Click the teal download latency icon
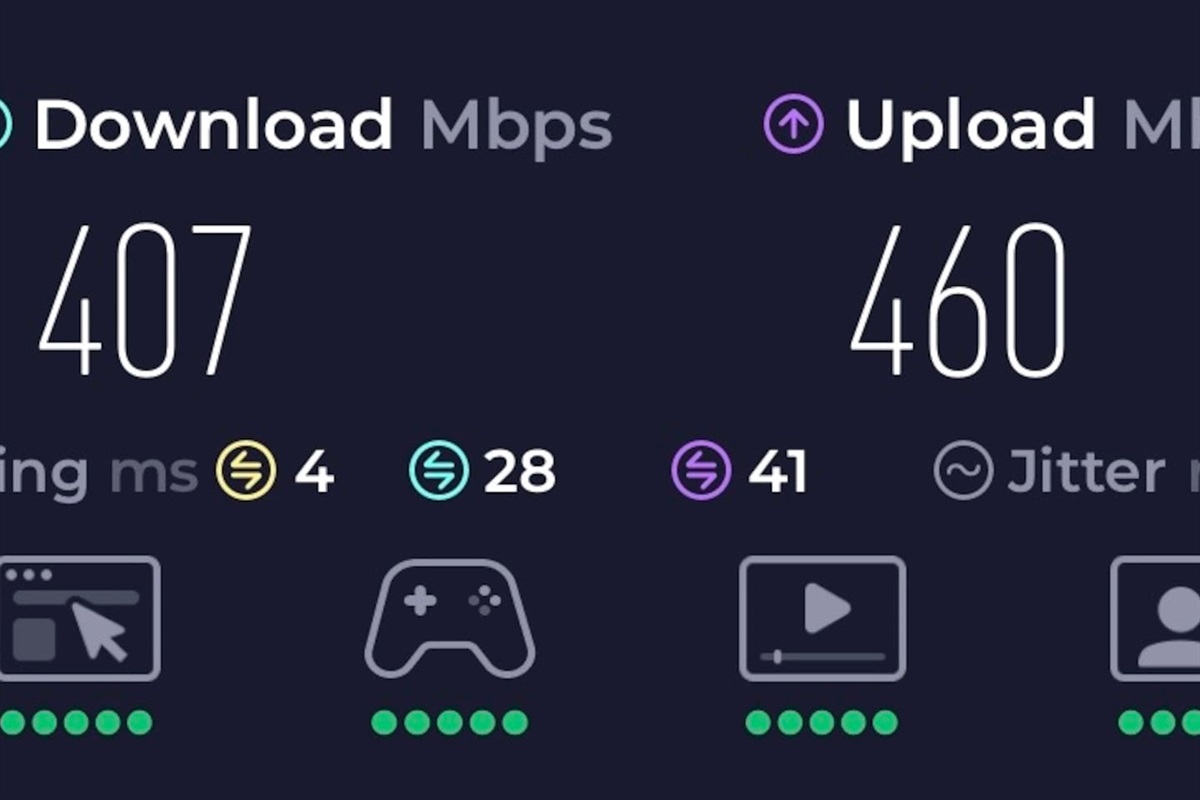Image resolution: width=1200 pixels, height=800 pixels. (x=439, y=471)
